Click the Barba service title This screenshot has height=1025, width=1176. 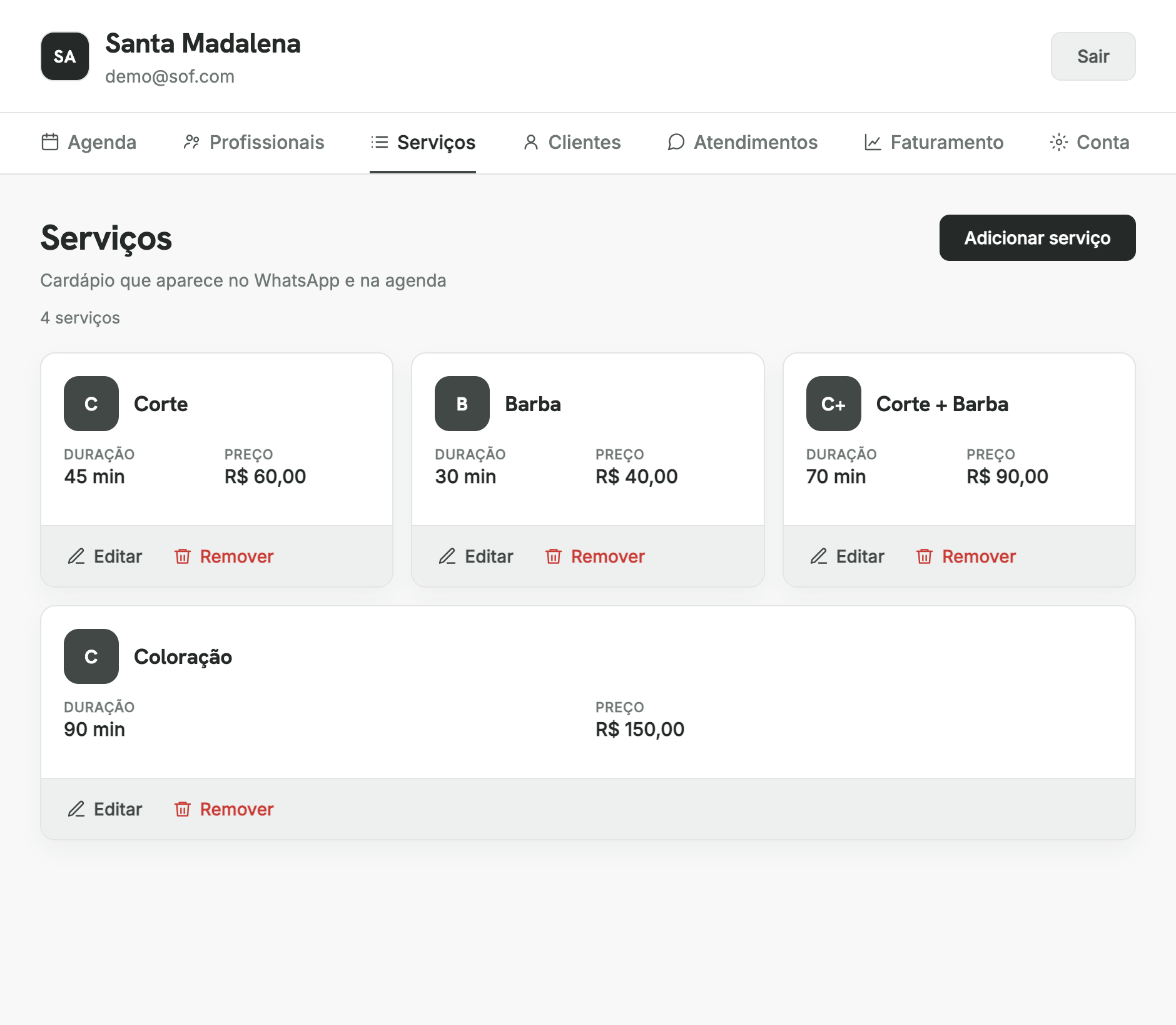[533, 404]
